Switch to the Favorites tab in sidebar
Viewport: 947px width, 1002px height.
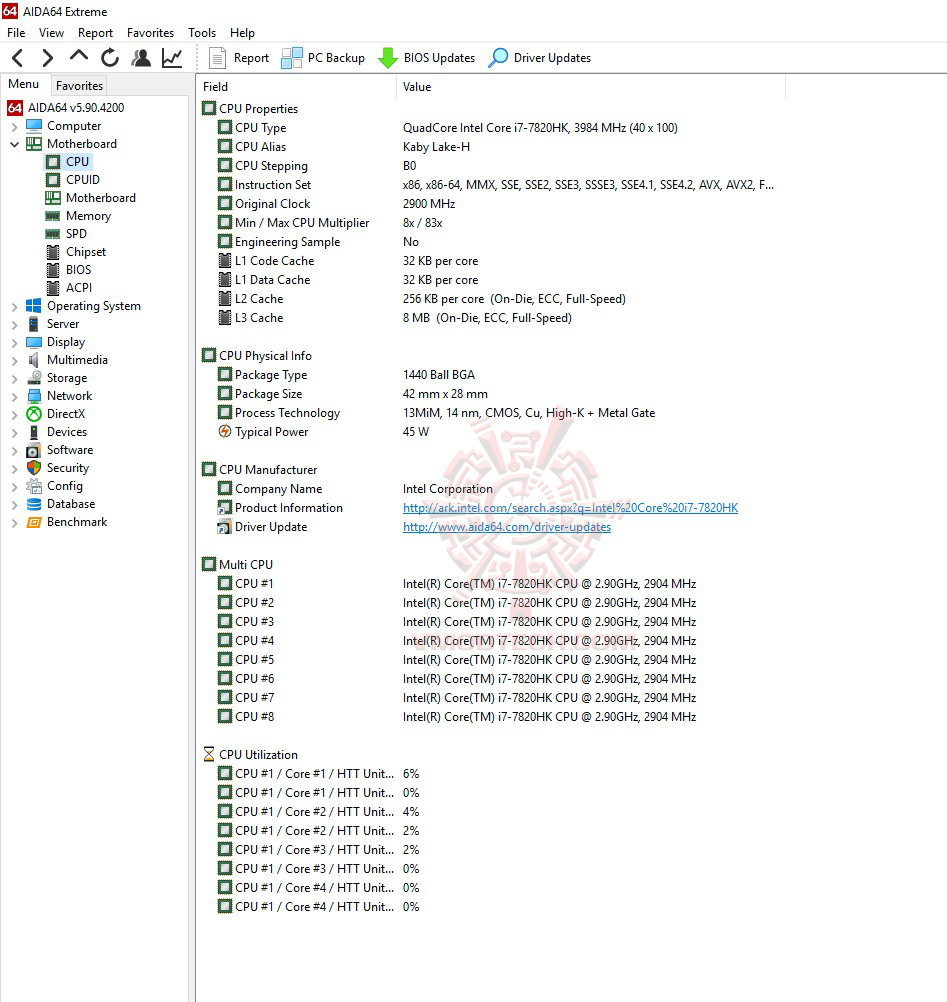tap(79, 86)
